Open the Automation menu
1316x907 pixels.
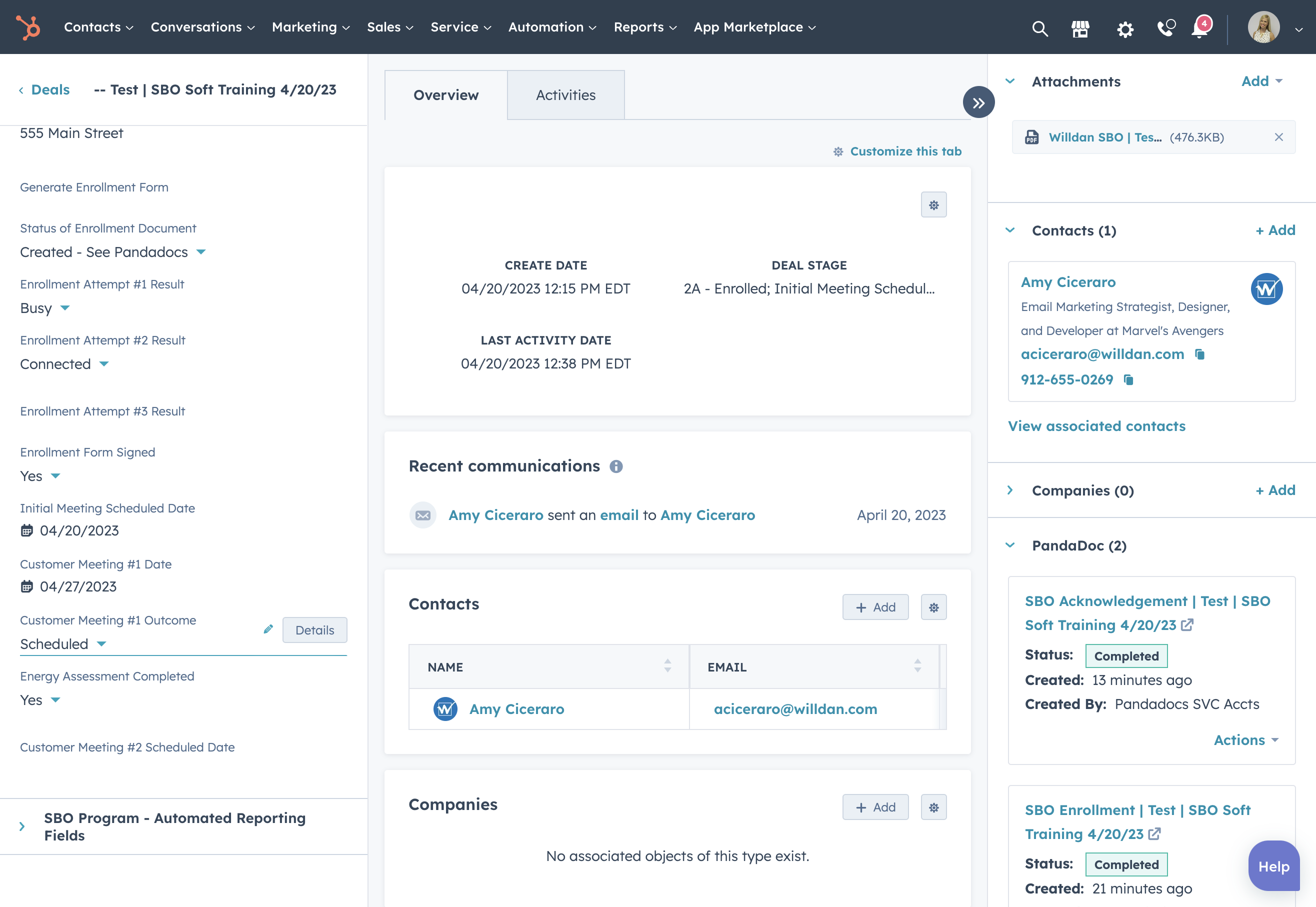click(x=551, y=26)
